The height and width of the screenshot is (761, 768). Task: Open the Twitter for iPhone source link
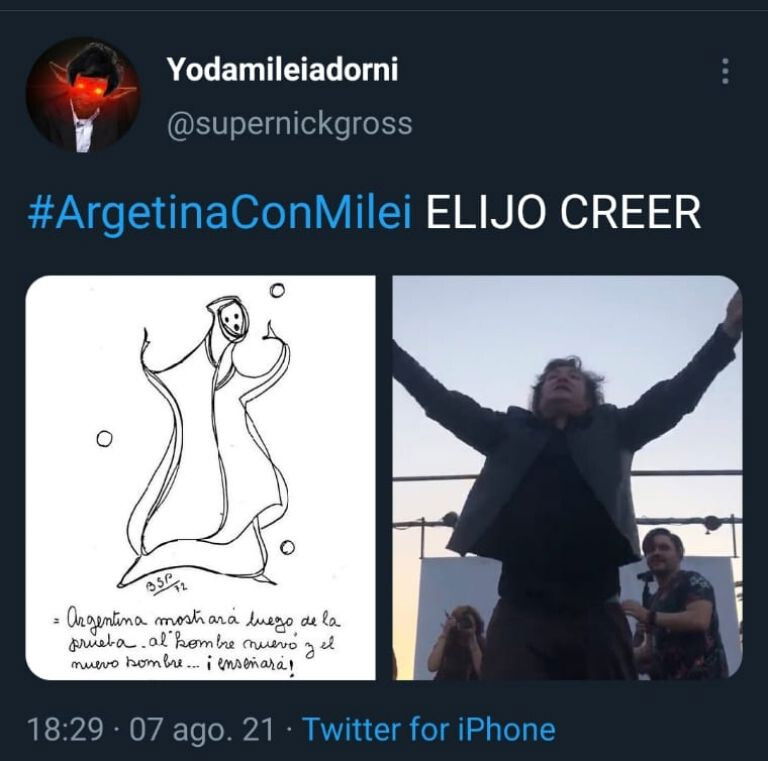[x=429, y=730]
